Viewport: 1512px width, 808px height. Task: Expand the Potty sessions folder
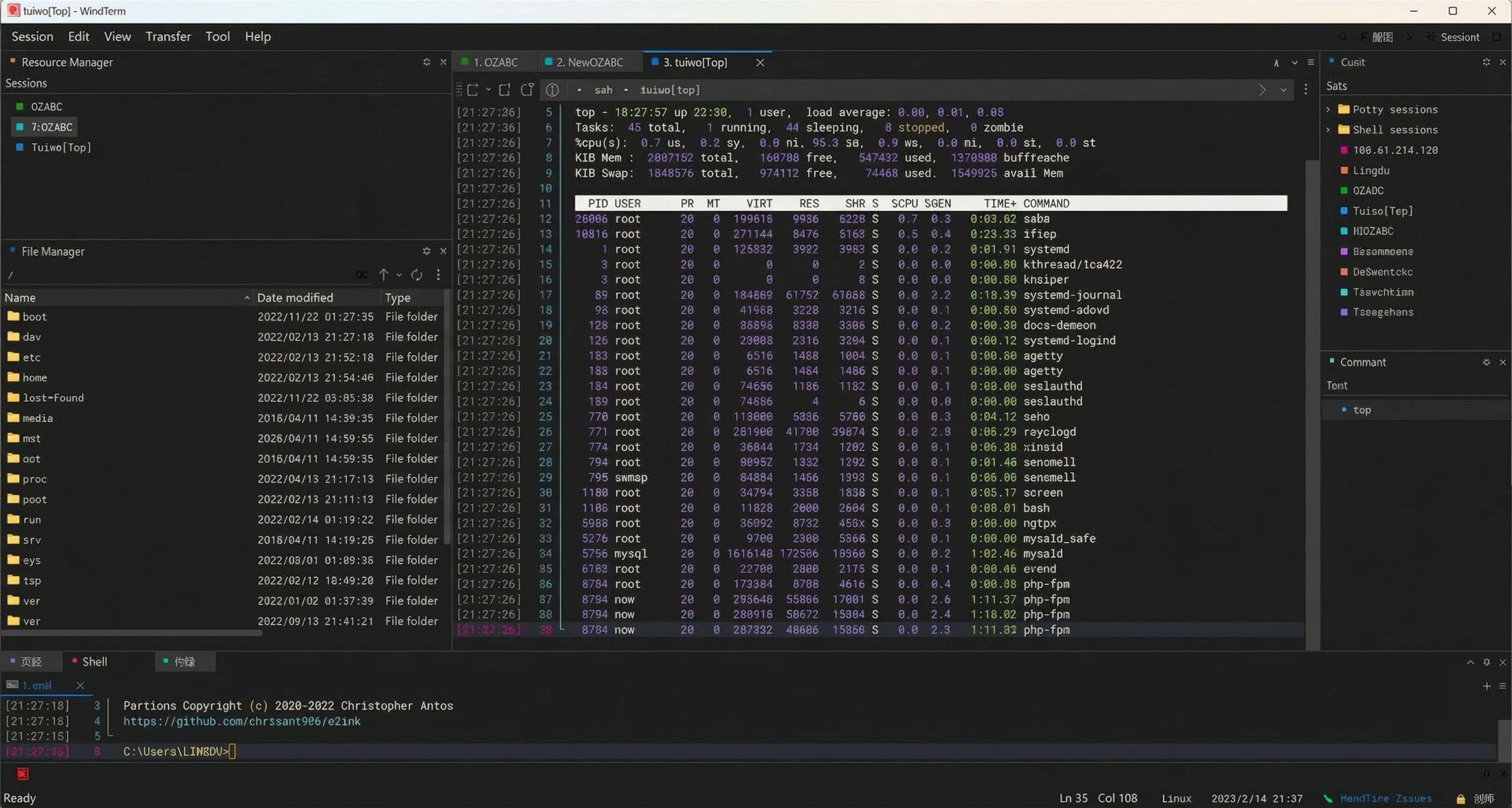pos(1329,109)
